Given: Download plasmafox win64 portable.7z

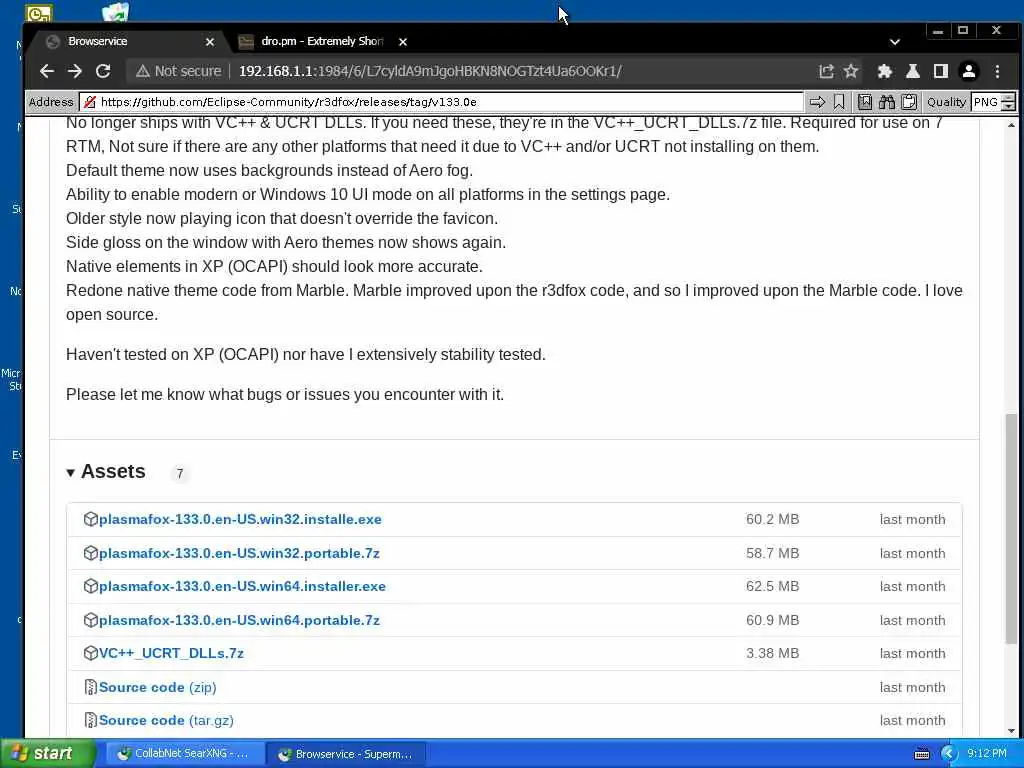Looking at the screenshot, I should 239,620.
